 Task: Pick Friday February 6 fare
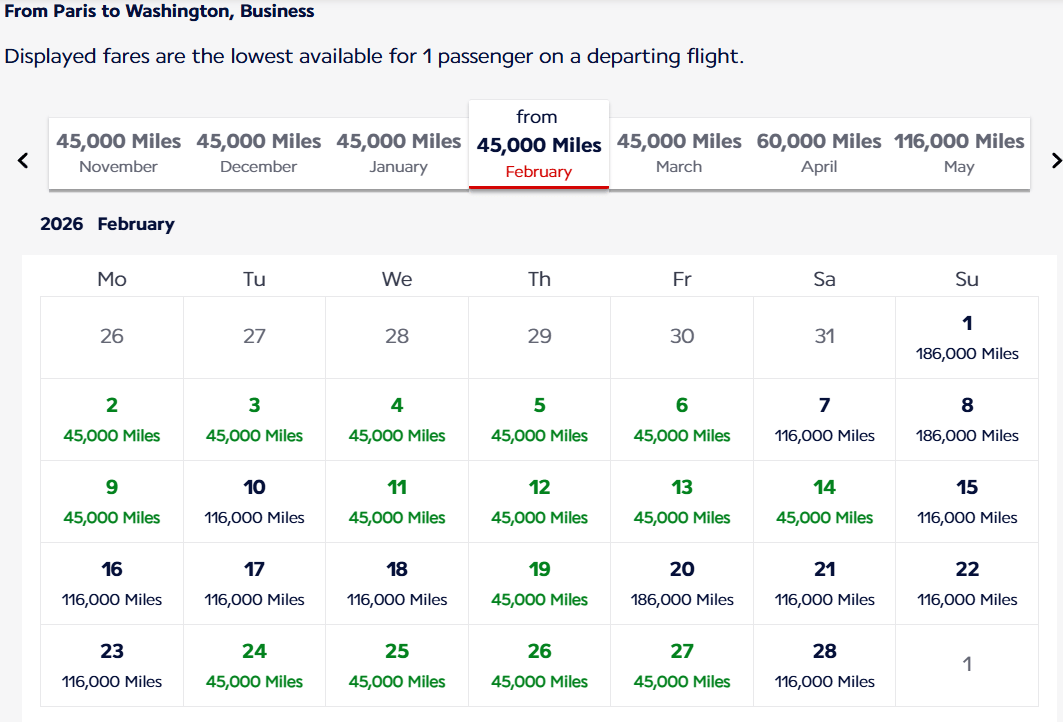pyautogui.click(x=682, y=420)
